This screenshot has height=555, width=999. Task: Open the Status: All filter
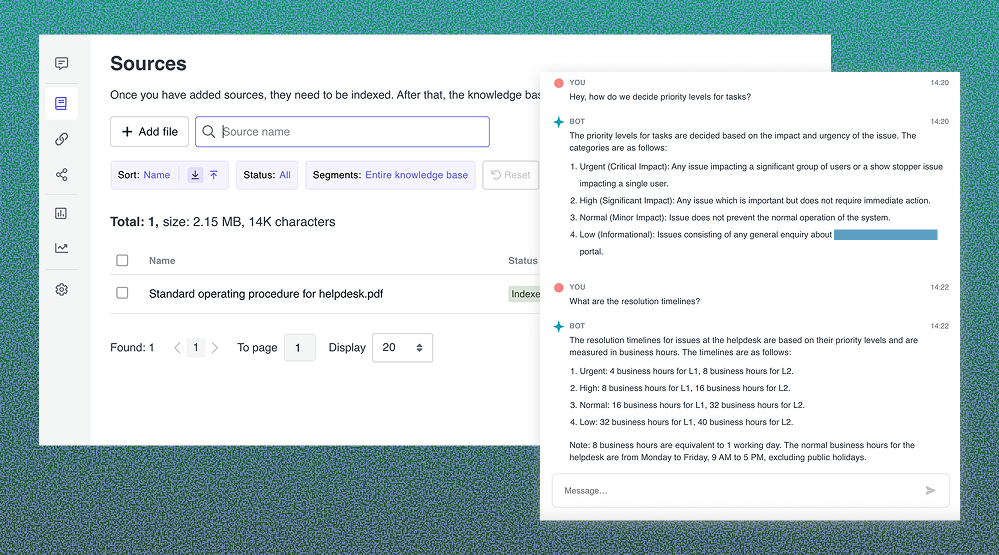tap(267, 175)
